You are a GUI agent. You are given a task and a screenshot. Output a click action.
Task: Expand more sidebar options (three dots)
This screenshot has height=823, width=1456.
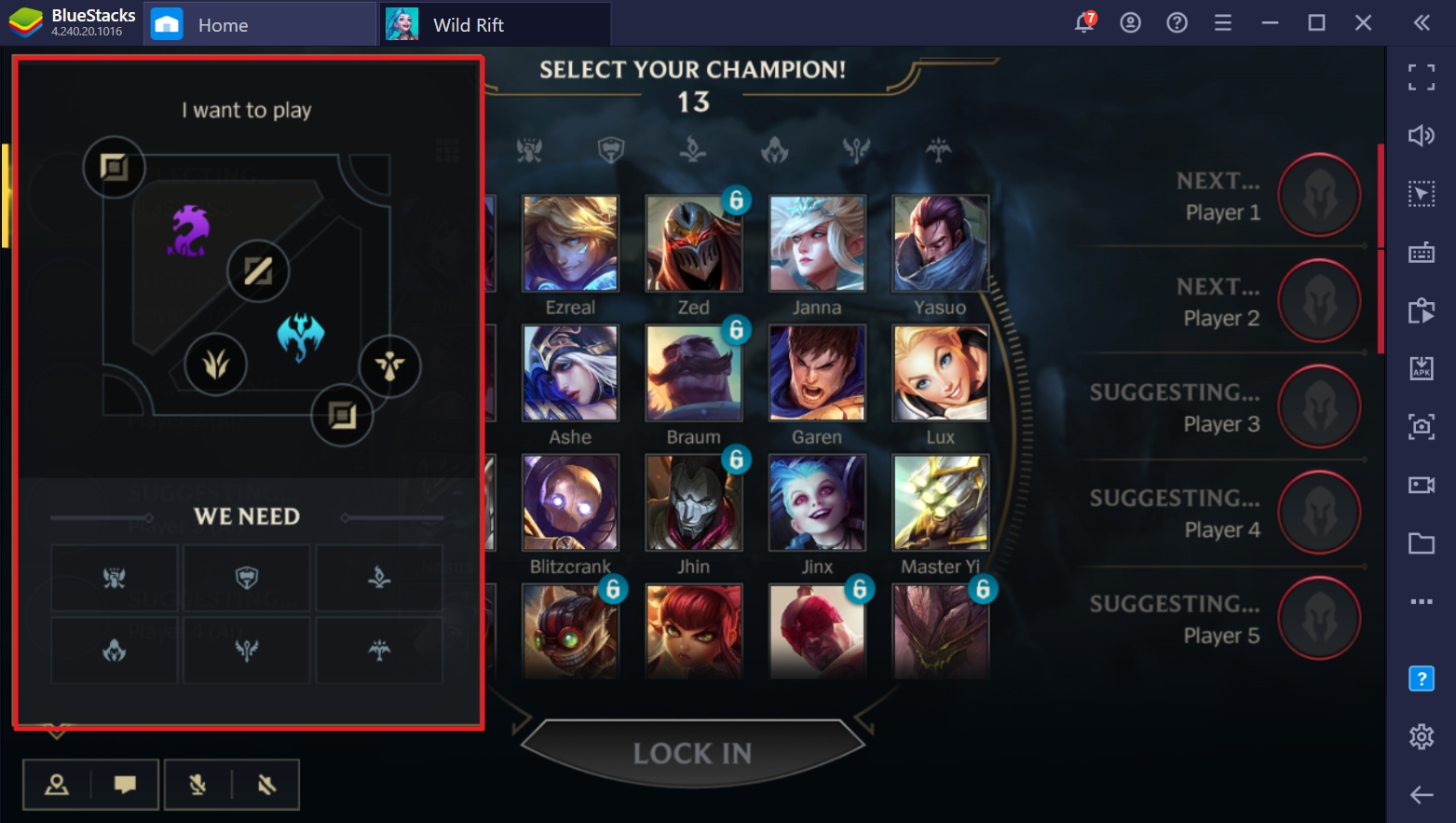tap(1422, 602)
